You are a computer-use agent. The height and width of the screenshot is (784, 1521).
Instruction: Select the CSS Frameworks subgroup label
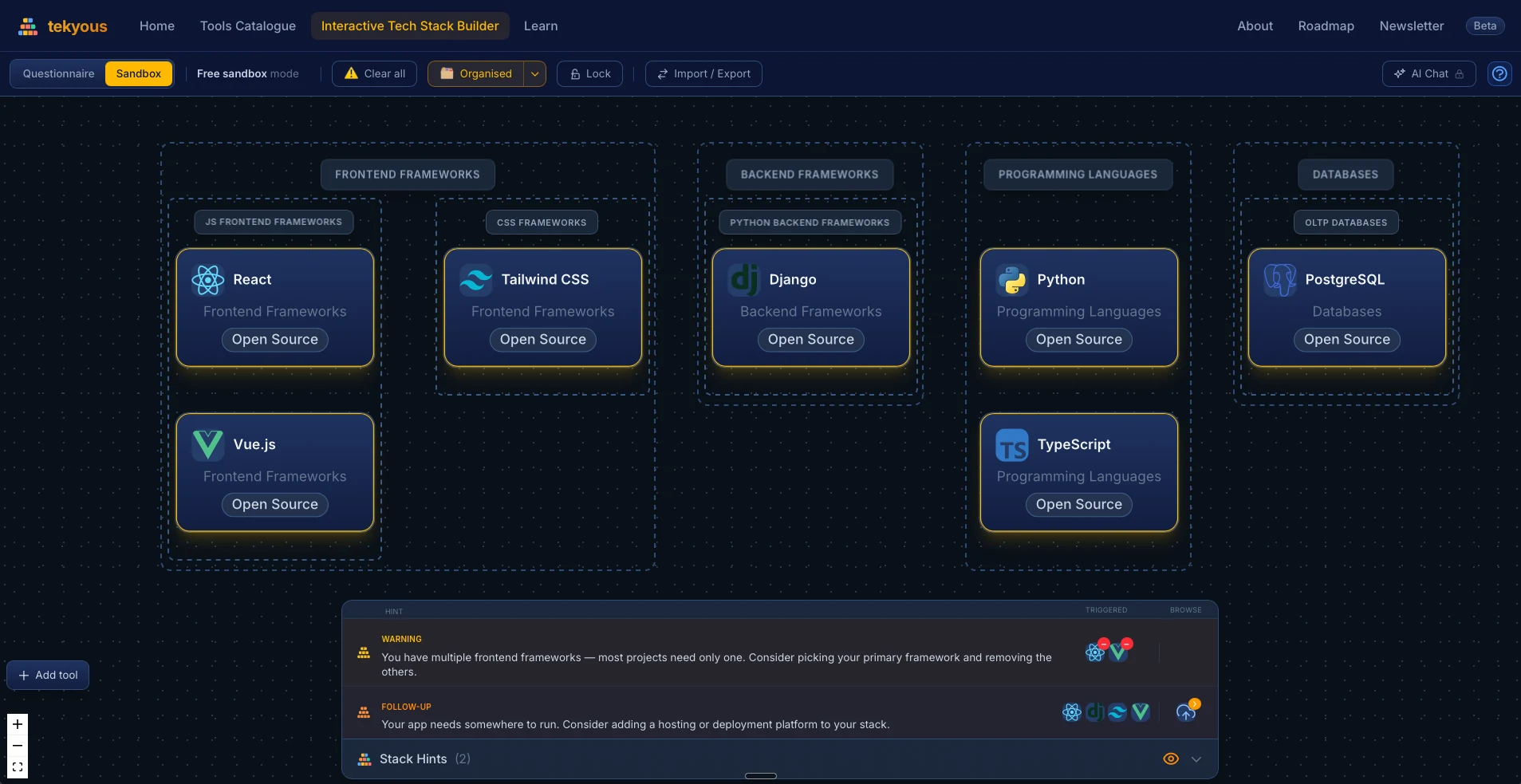542,223
